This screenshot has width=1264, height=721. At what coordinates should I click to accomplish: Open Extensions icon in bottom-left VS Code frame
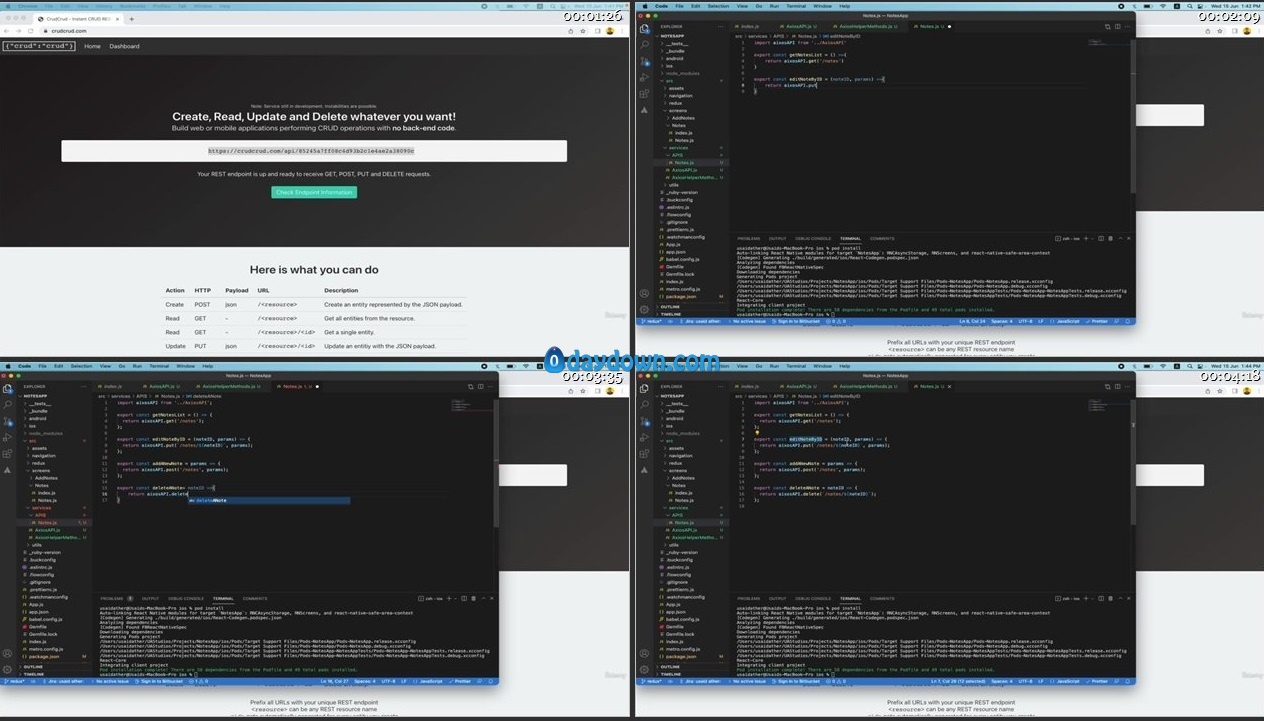tap(8, 453)
